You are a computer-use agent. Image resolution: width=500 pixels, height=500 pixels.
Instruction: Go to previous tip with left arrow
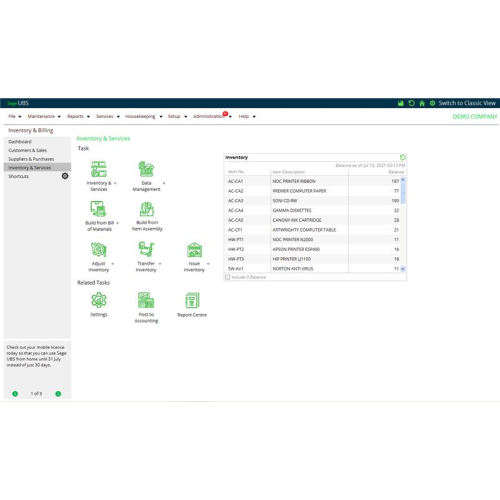click(x=15, y=394)
